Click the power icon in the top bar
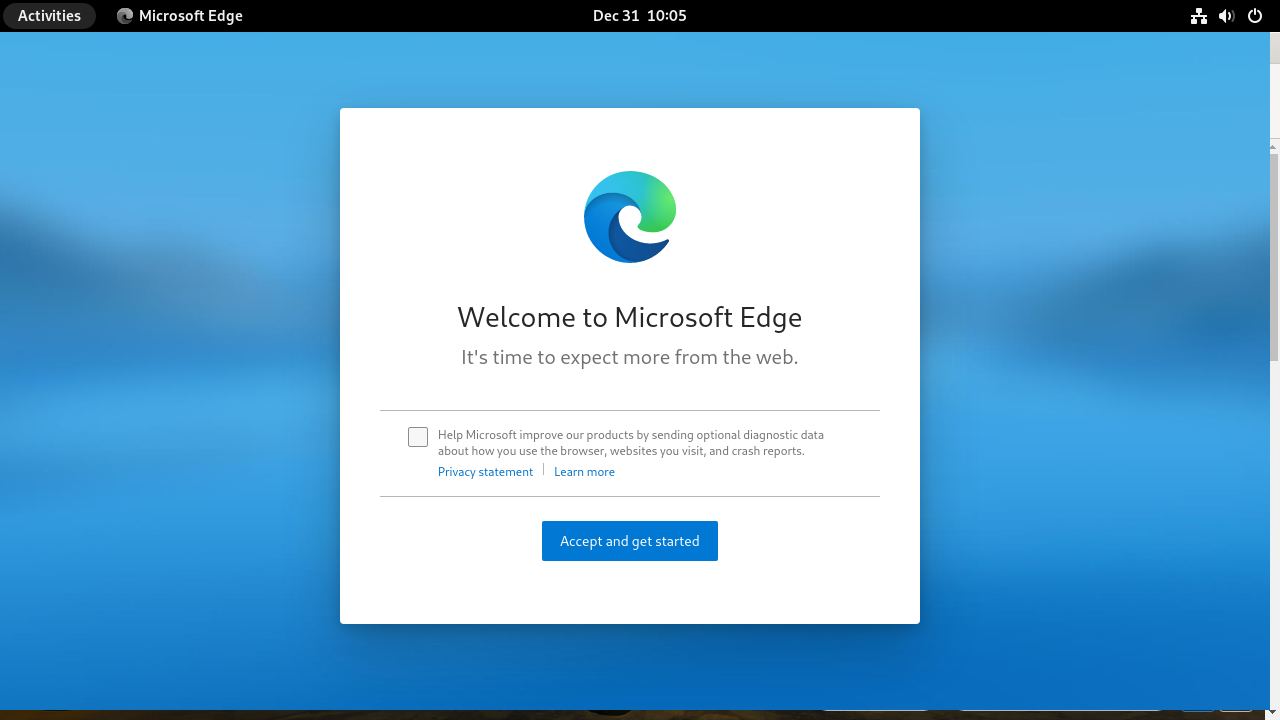Screen dimensions: 1280x720 [x=1254, y=15]
